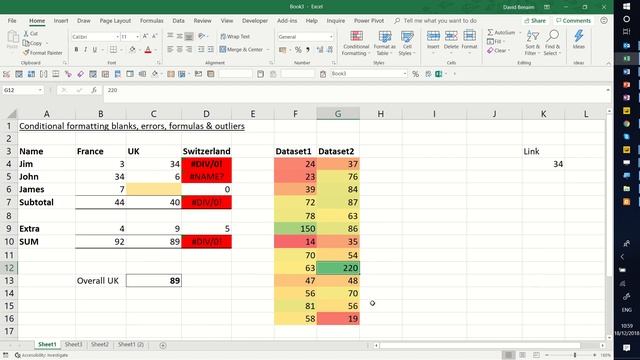Image resolution: width=640 pixels, height=360 pixels.
Task: Click the Cut scissors icon
Action: [27, 33]
